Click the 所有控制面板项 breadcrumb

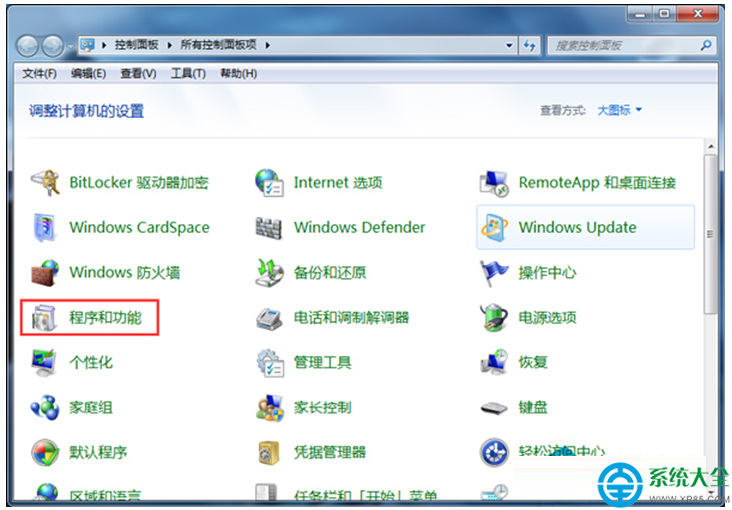[218, 45]
